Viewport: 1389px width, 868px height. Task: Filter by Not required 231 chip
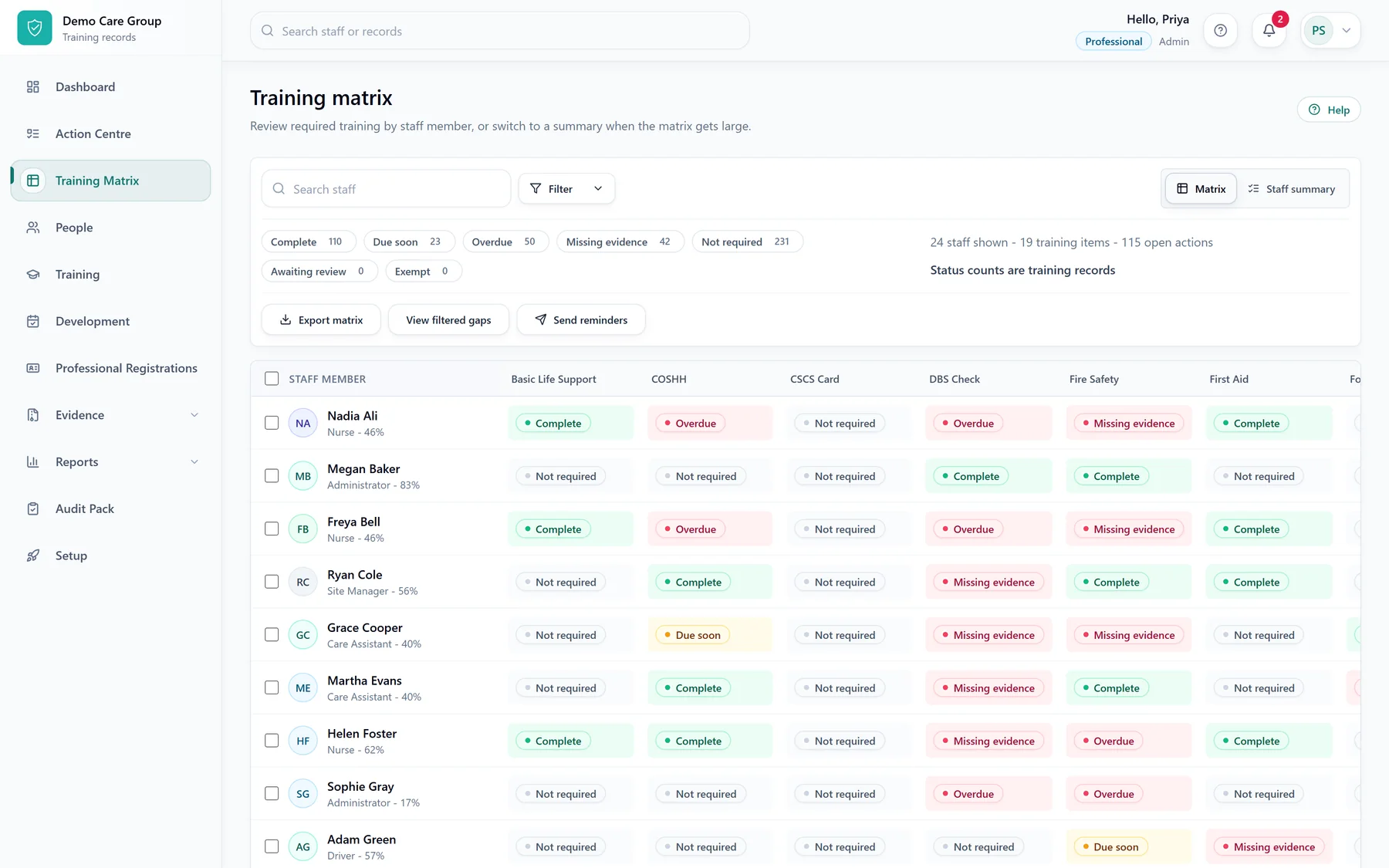pos(747,241)
